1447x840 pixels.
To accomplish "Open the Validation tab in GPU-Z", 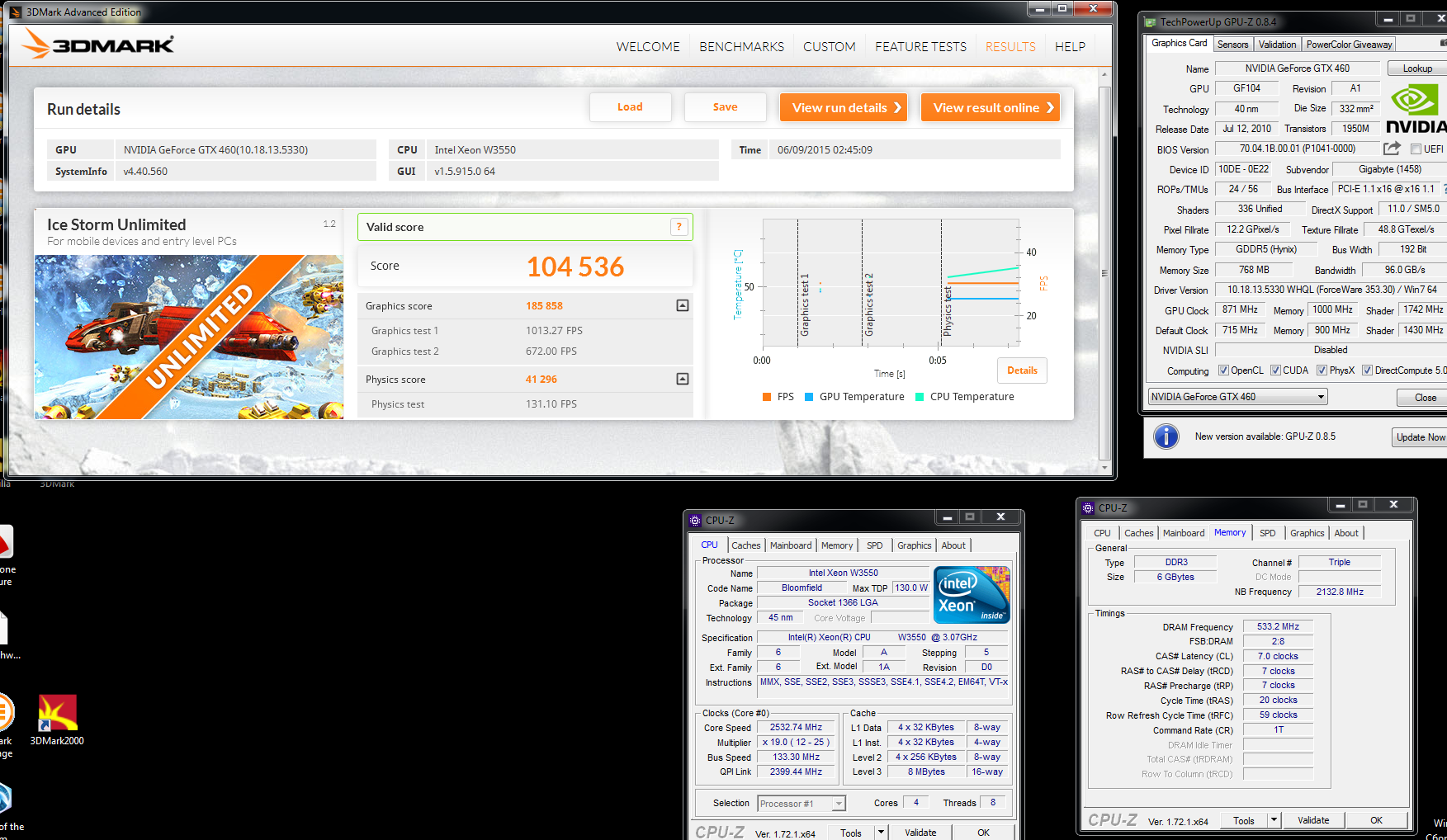I will pos(1277,45).
